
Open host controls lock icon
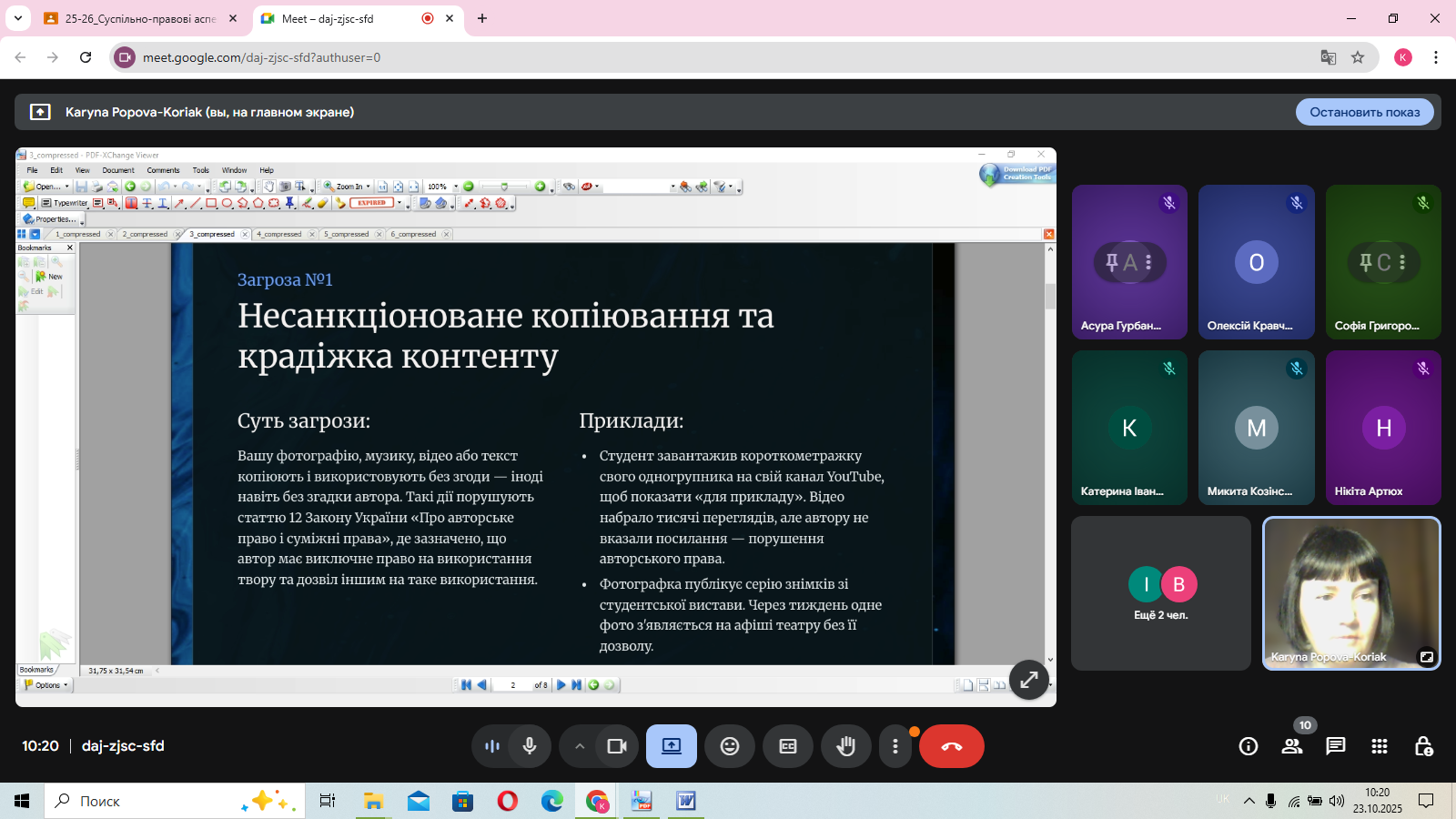pos(1423,746)
